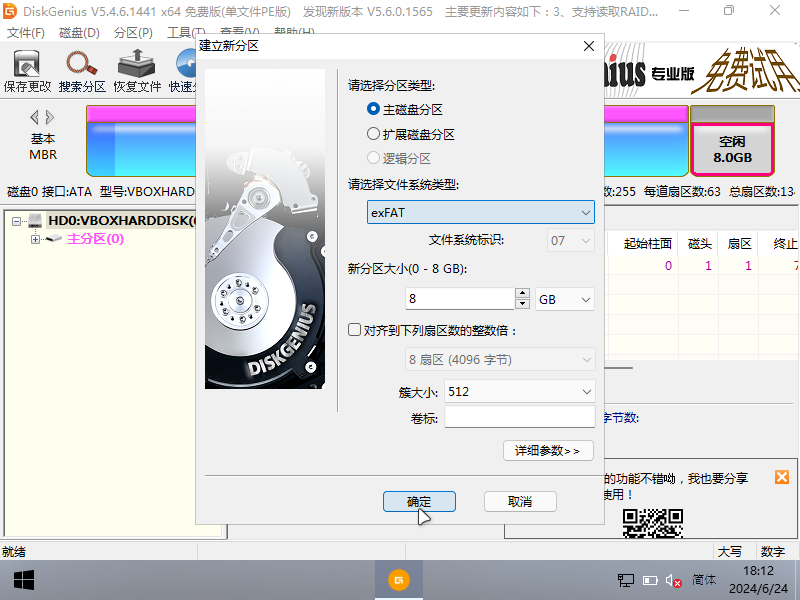The image size is (800, 600).
Task: Click the 扇区 column header
Action: click(739, 244)
